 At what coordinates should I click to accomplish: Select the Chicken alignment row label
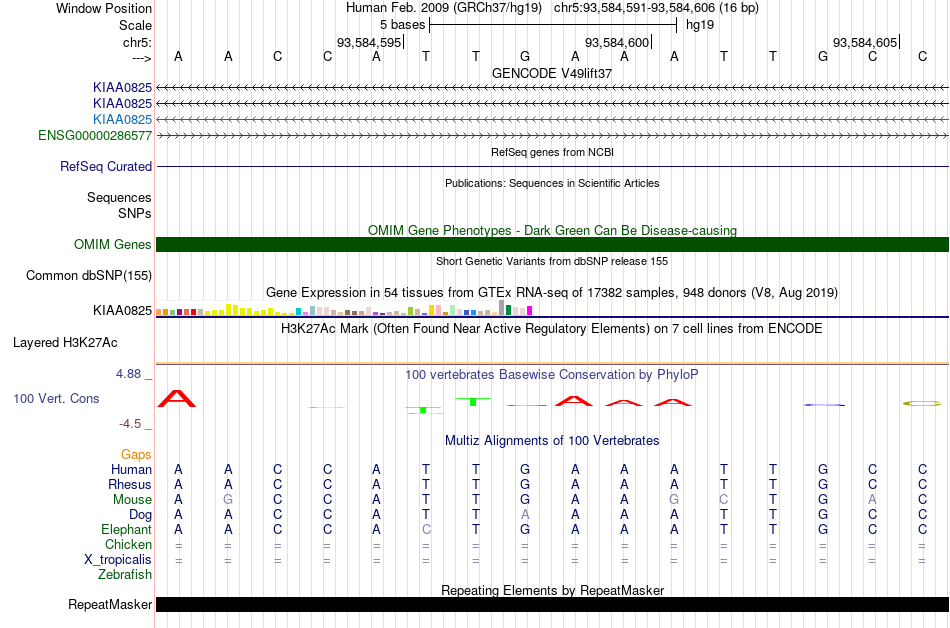[128, 544]
